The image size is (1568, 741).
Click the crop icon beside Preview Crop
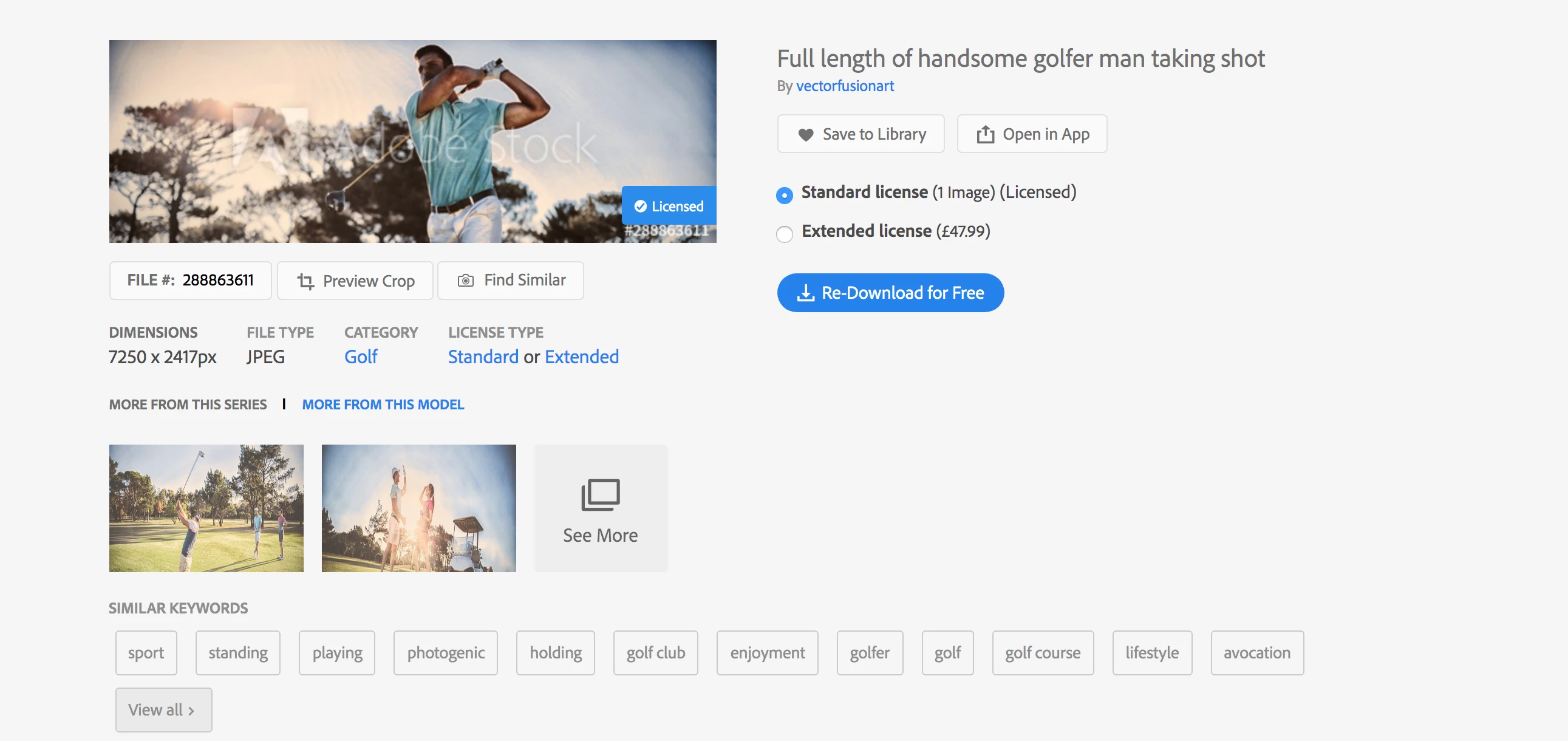305,281
